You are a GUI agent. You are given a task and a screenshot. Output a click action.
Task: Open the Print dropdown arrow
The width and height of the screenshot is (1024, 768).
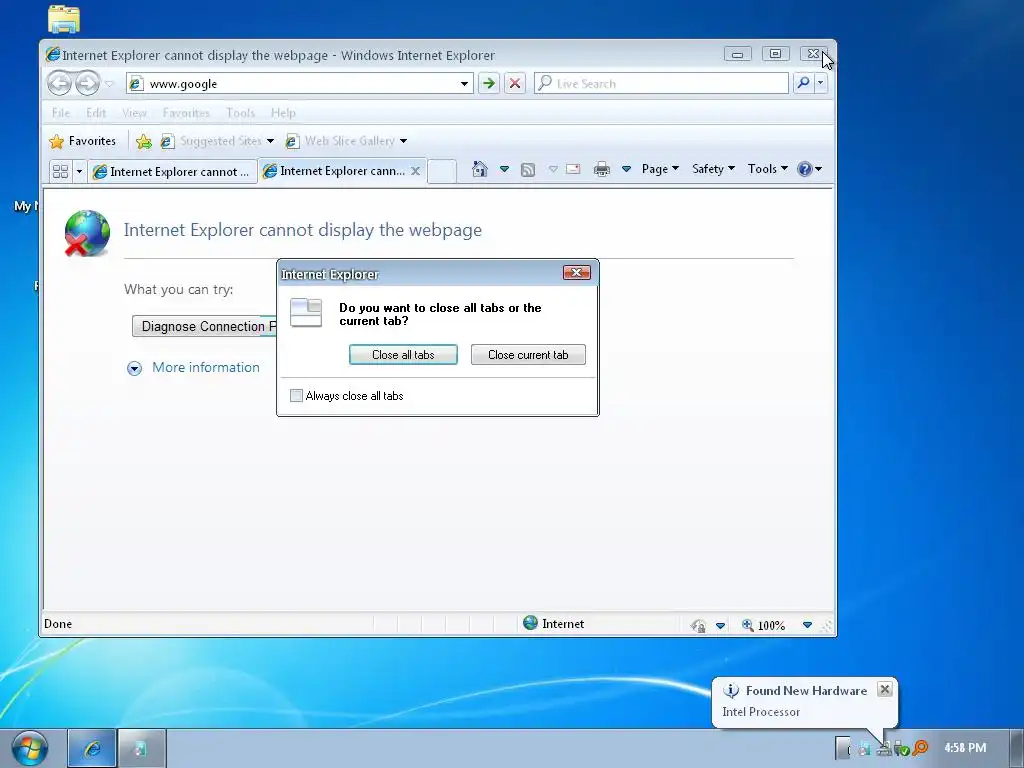click(x=626, y=169)
